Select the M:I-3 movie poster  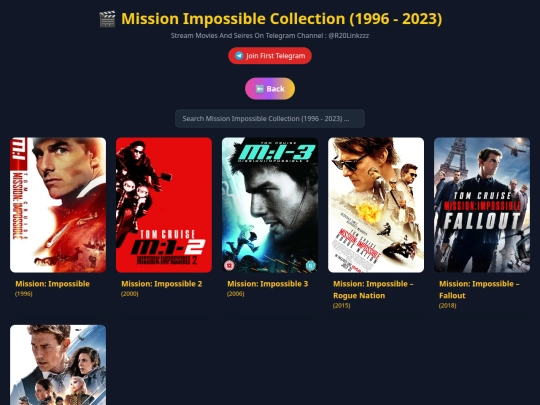[x=270, y=205]
